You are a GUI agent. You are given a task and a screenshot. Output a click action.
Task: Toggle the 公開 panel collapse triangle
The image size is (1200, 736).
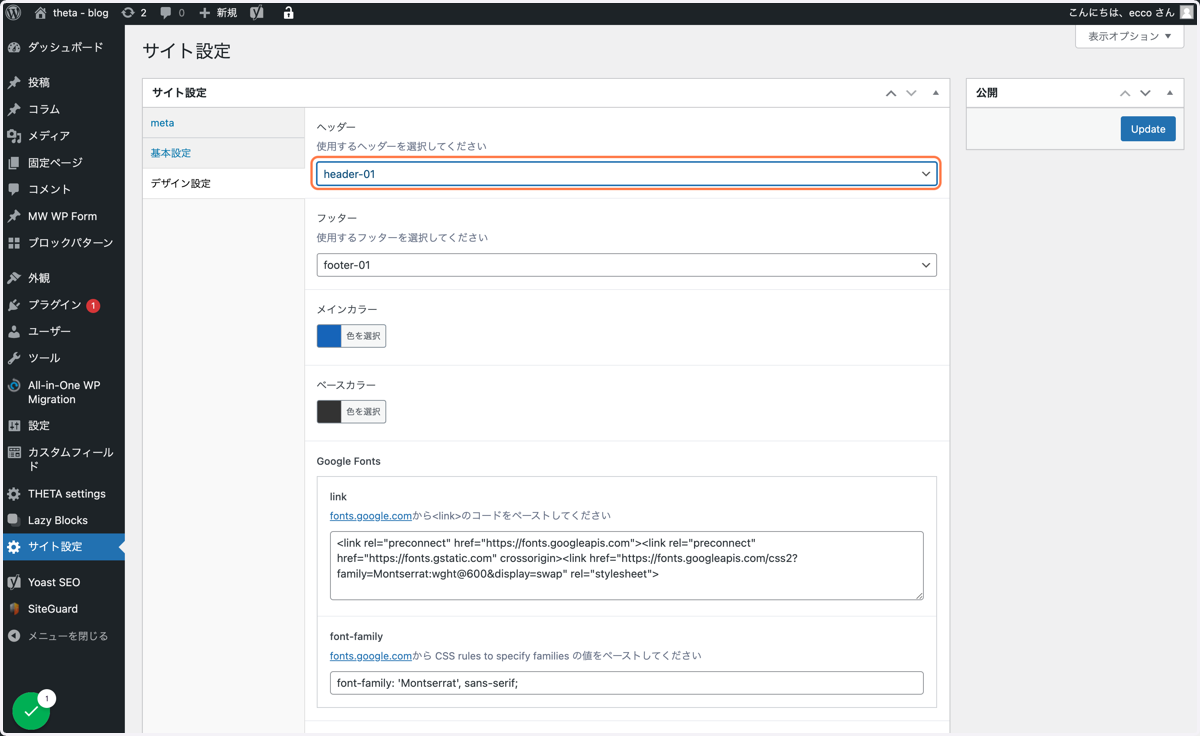click(1169, 93)
